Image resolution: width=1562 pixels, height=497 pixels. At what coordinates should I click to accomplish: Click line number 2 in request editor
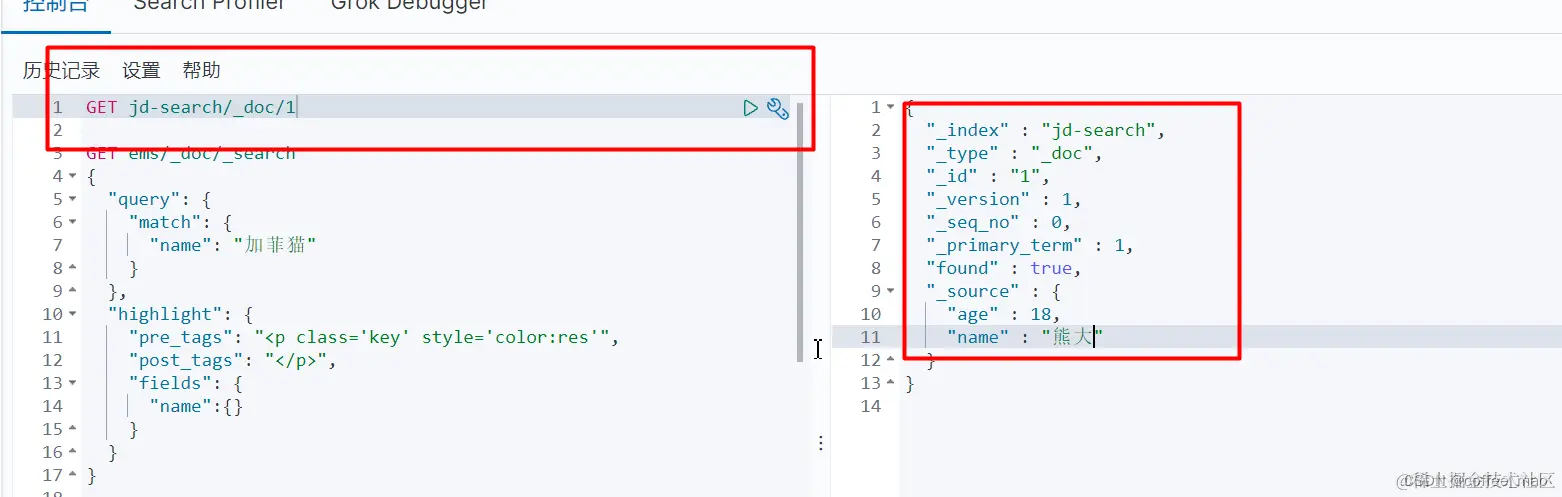[x=57, y=131]
